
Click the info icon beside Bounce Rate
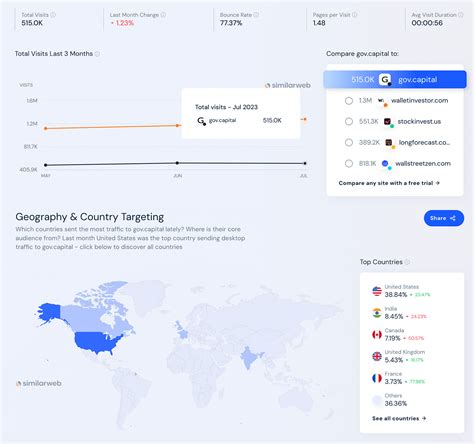click(256, 15)
